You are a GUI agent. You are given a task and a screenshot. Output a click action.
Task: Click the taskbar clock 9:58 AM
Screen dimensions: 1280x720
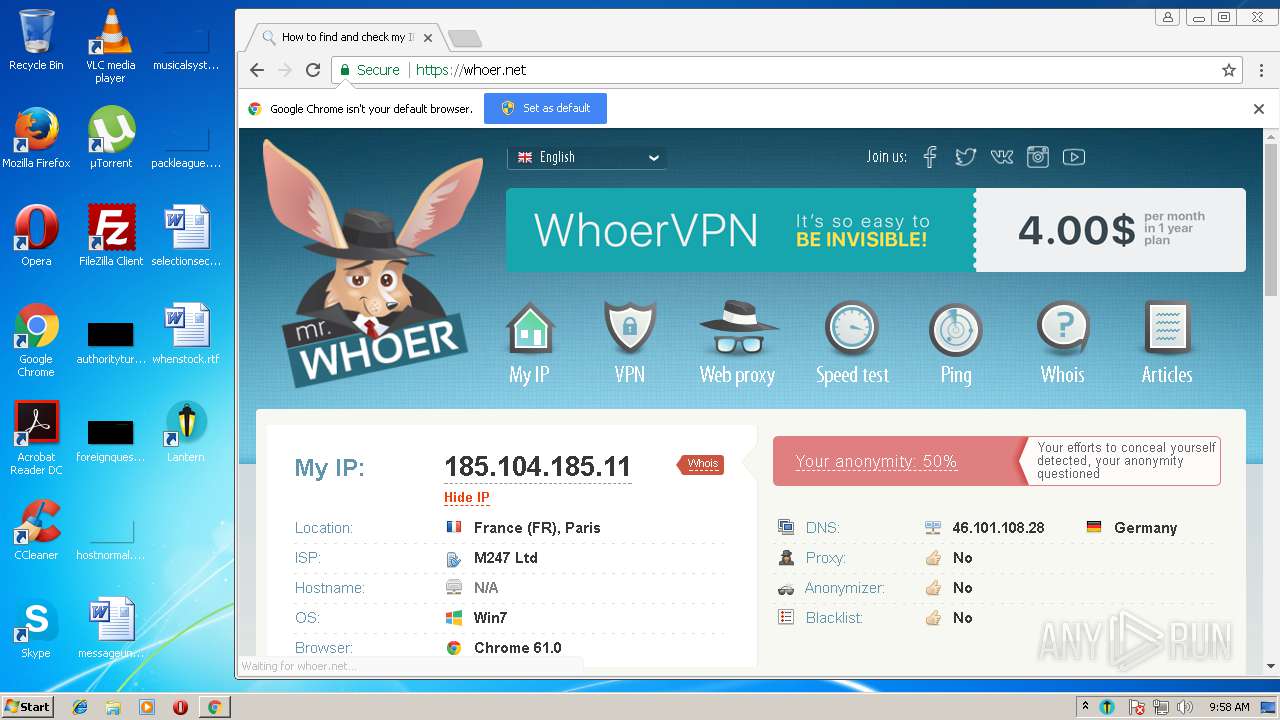1229,707
